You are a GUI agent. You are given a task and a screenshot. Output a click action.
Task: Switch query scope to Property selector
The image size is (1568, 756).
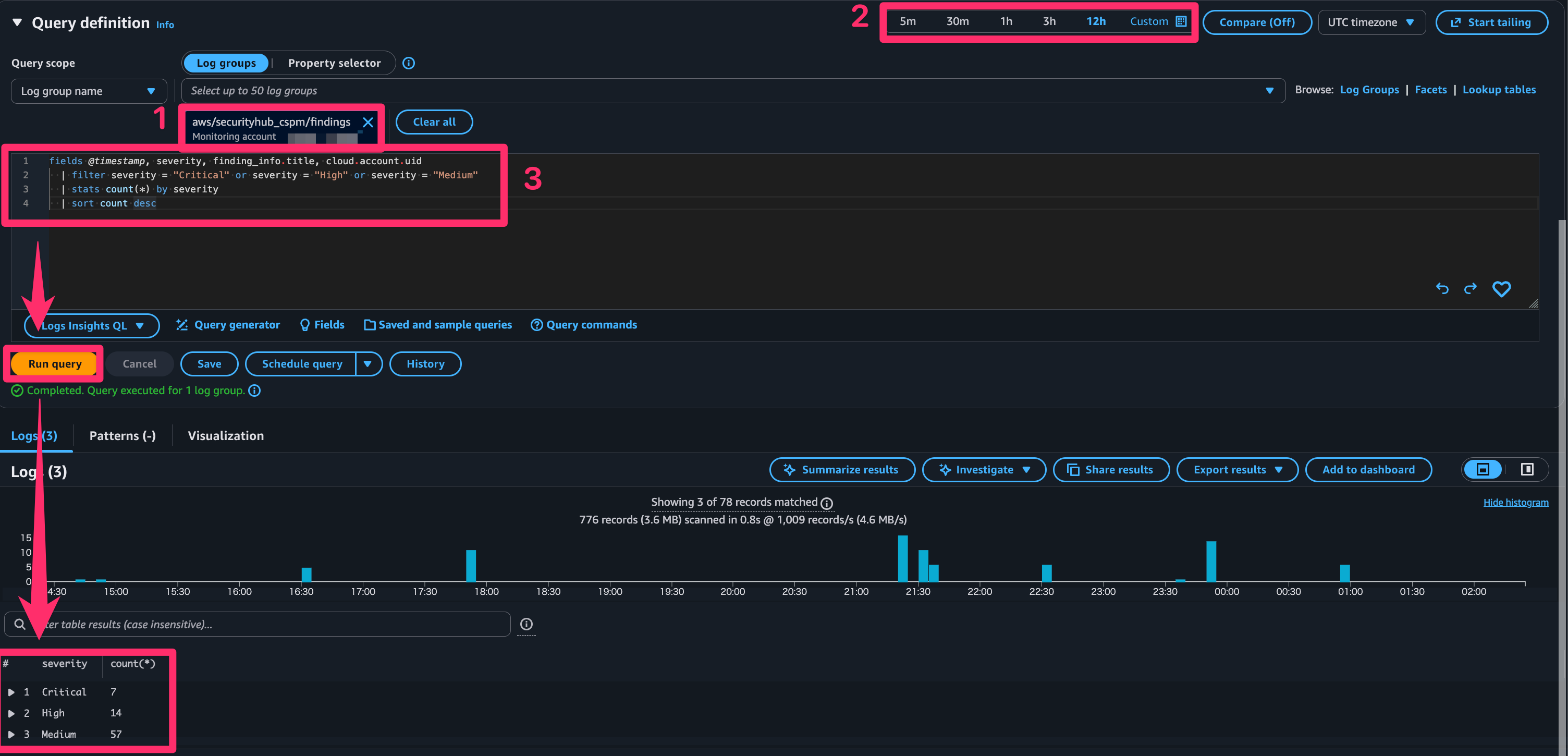click(334, 63)
